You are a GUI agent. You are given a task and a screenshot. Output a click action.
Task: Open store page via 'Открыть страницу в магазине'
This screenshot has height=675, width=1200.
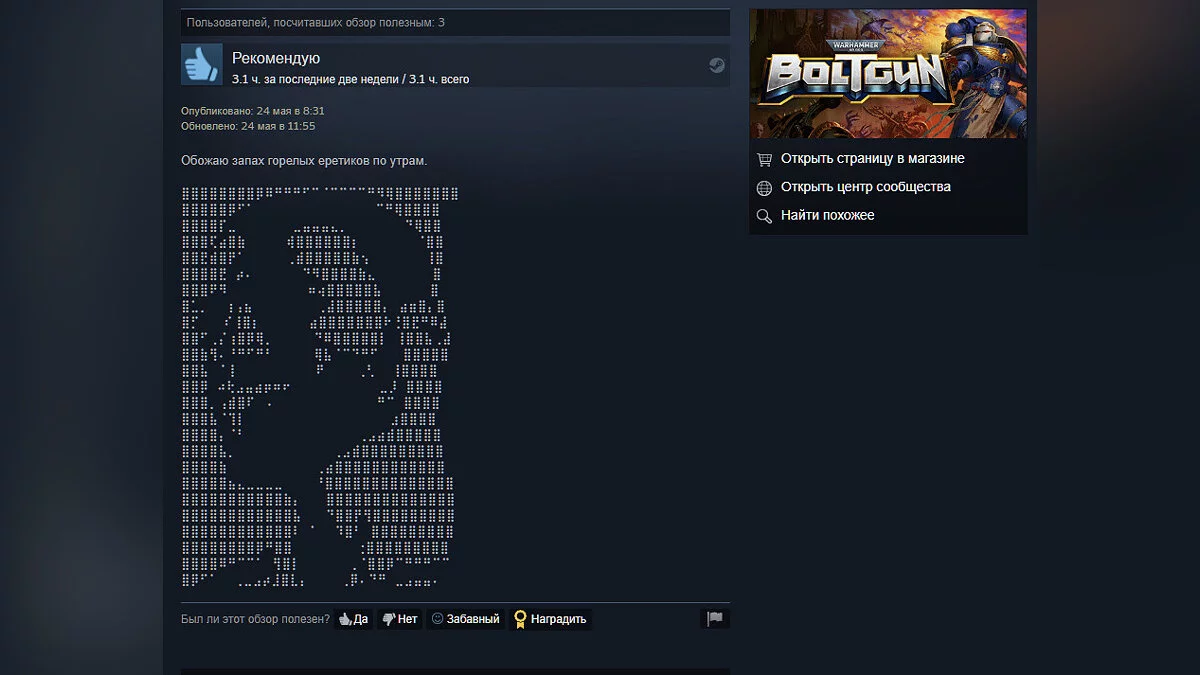(872, 158)
